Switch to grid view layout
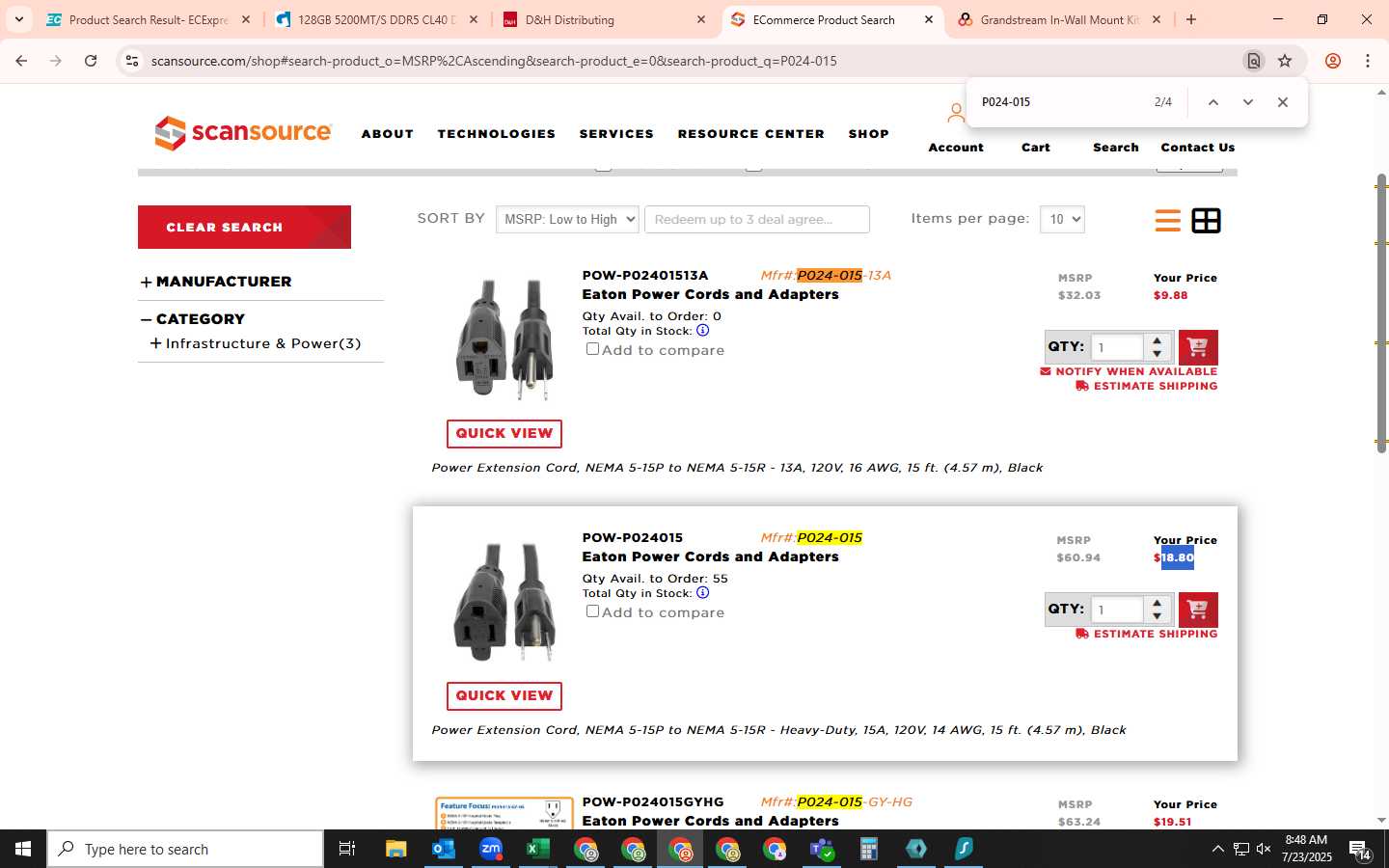This screenshot has height=868, width=1389. 1206,221
